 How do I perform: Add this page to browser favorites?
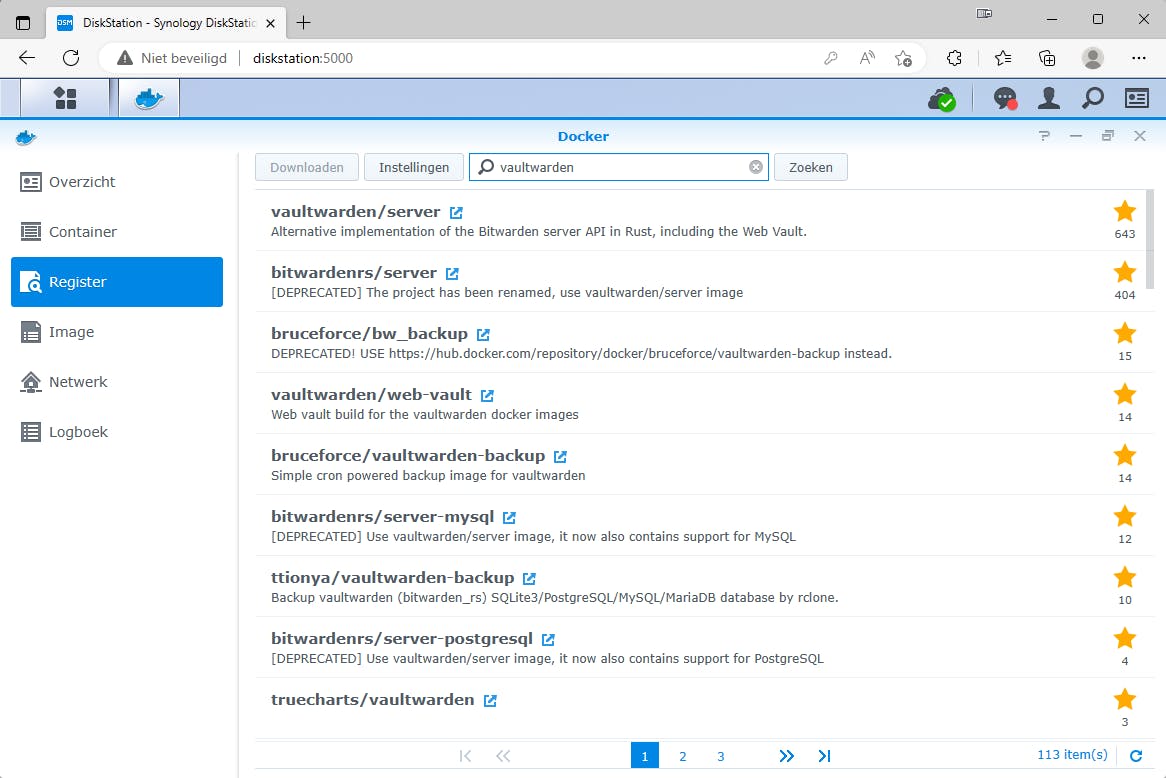click(x=904, y=58)
